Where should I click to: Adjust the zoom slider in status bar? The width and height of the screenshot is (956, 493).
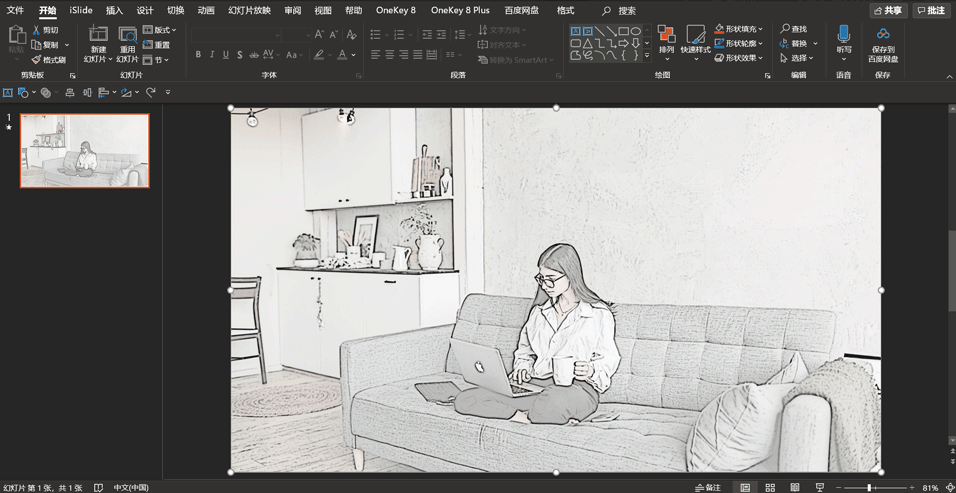(x=870, y=487)
